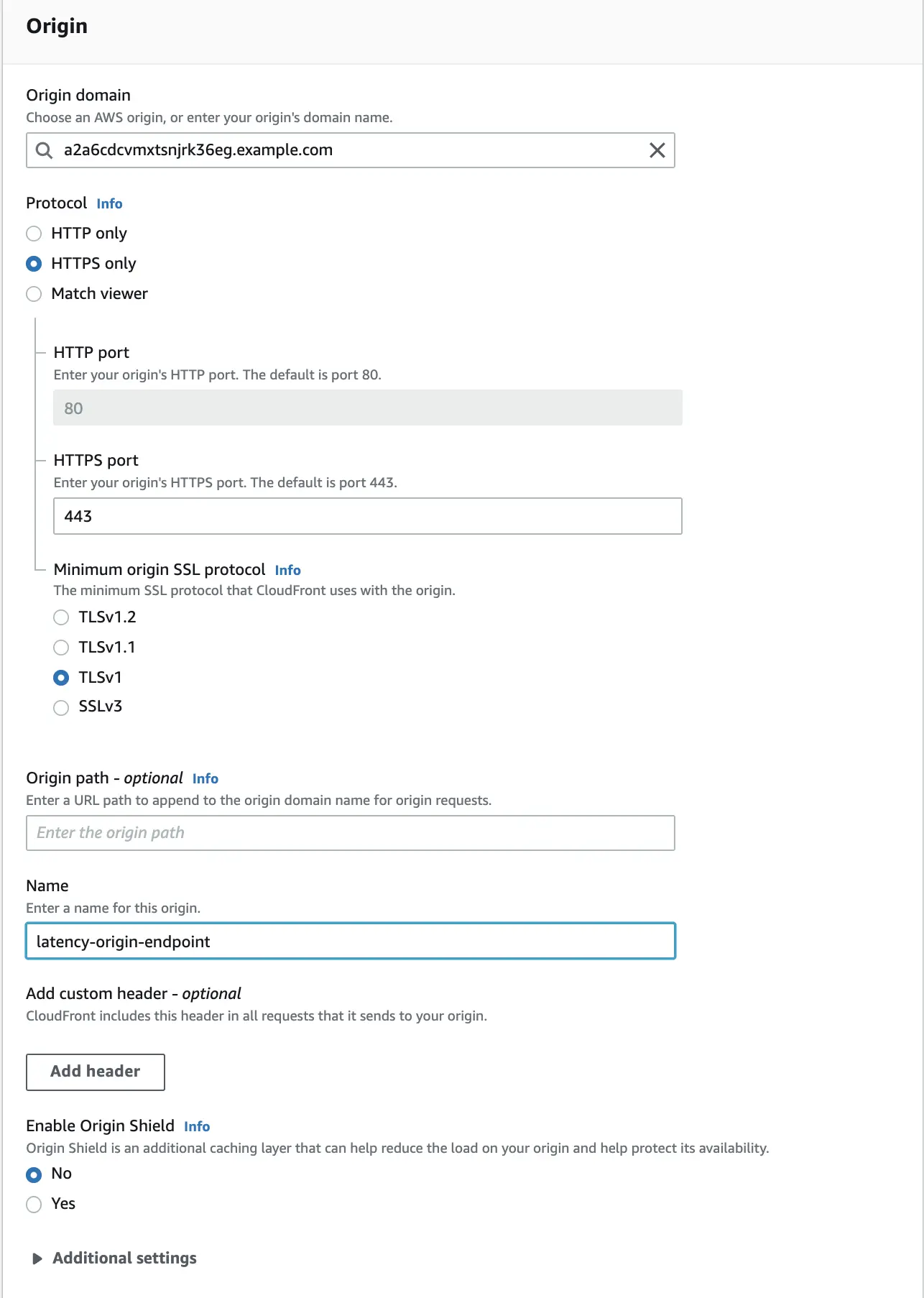The width and height of the screenshot is (924, 1298).
Task: Open Info for Minimum origin SSL protocol
Action: tap(287, 571)
